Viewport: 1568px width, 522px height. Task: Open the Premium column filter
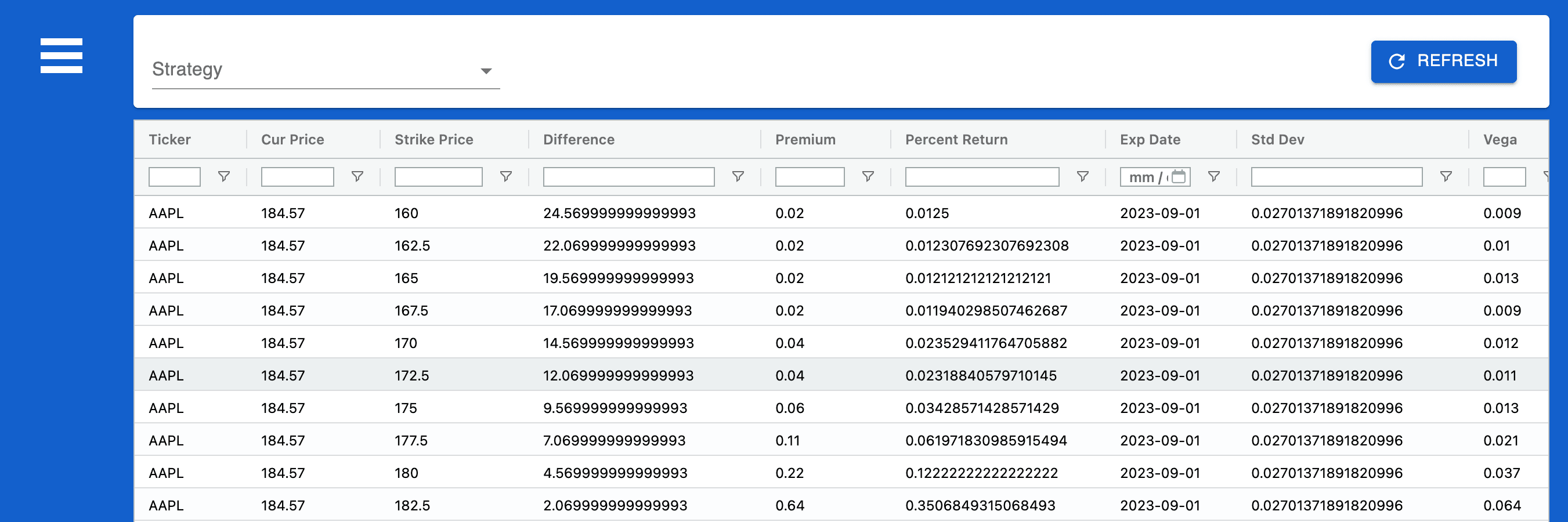coord(868,176)
